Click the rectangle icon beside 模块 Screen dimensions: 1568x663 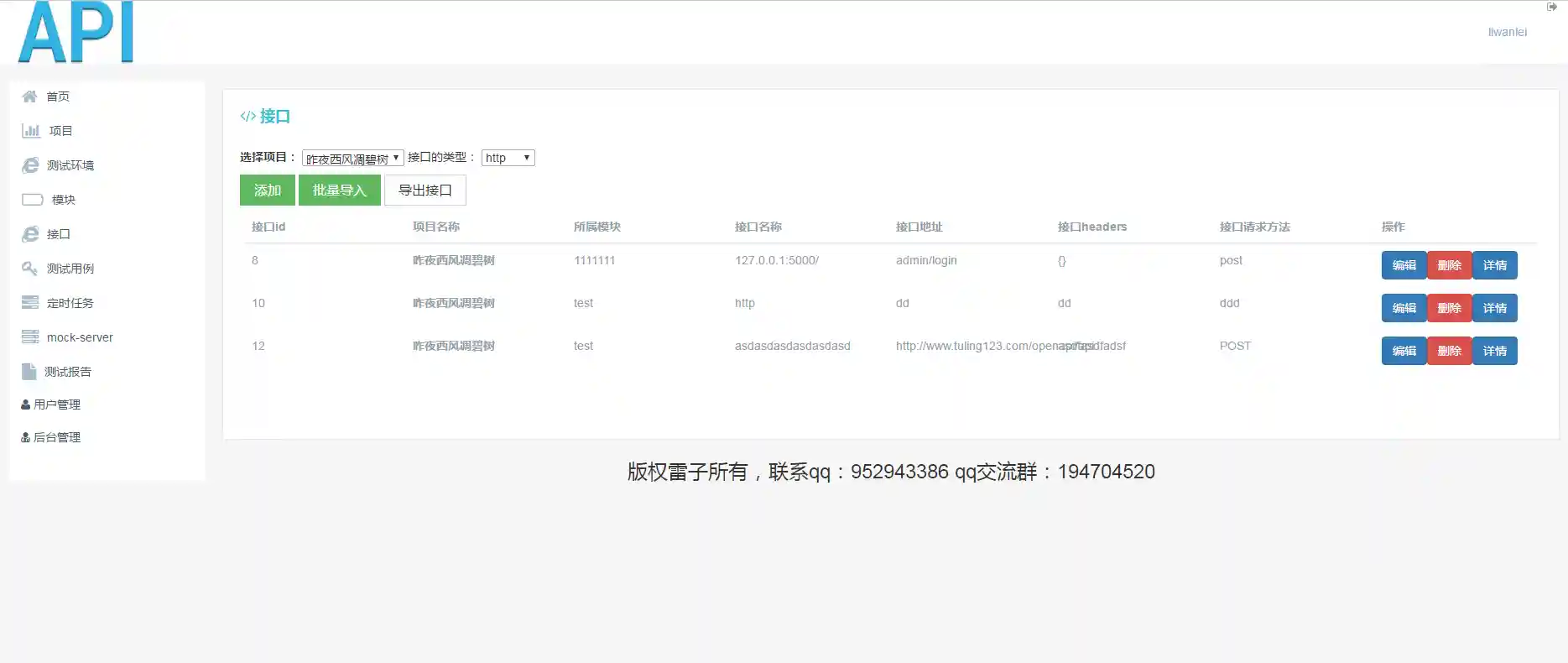pos(32,200)
